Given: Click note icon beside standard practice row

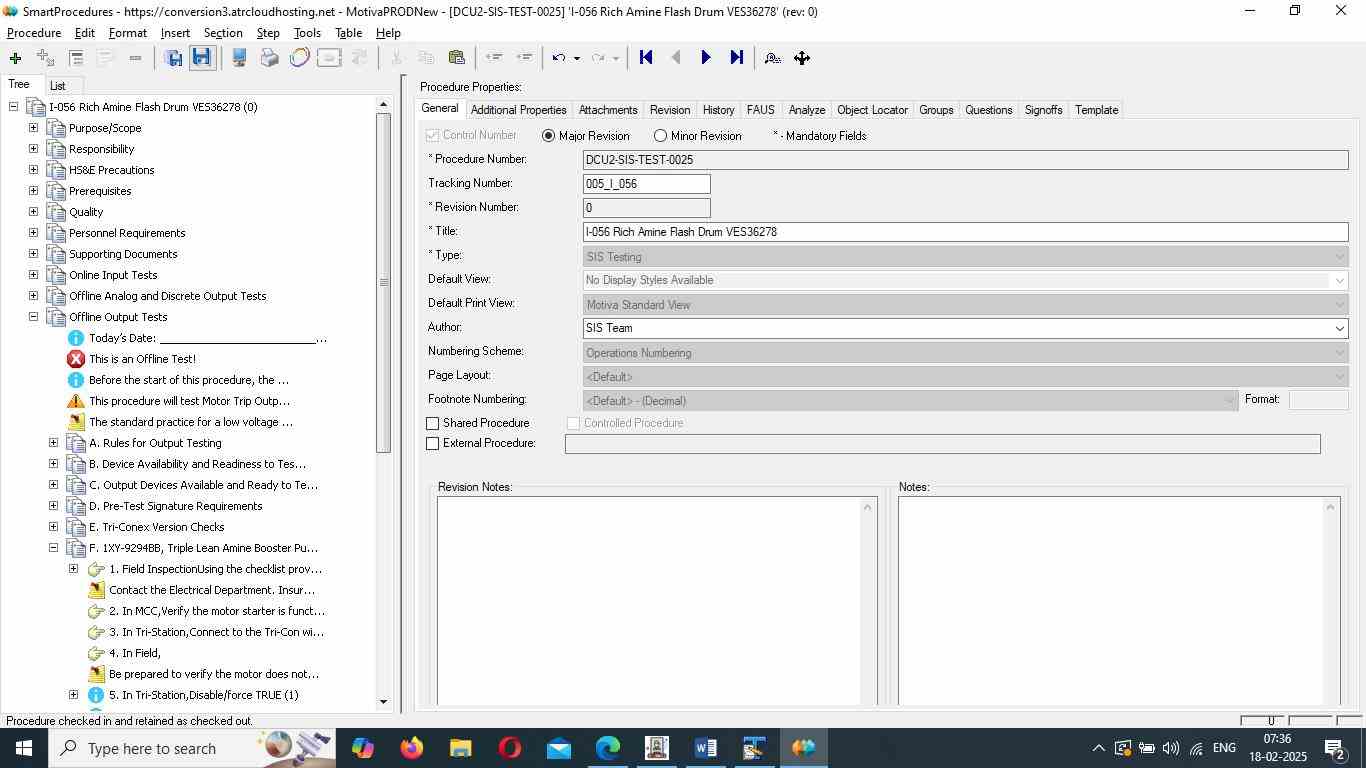Looking at the screenshot, I should (75, 422).
